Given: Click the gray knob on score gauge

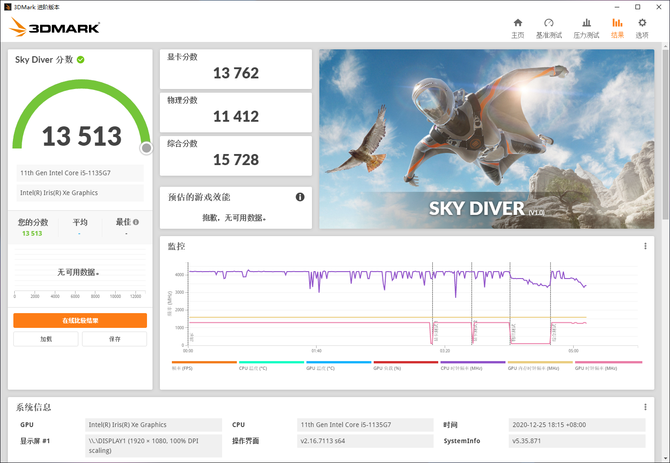Looking at the screenshot, I should coord(146,148).
